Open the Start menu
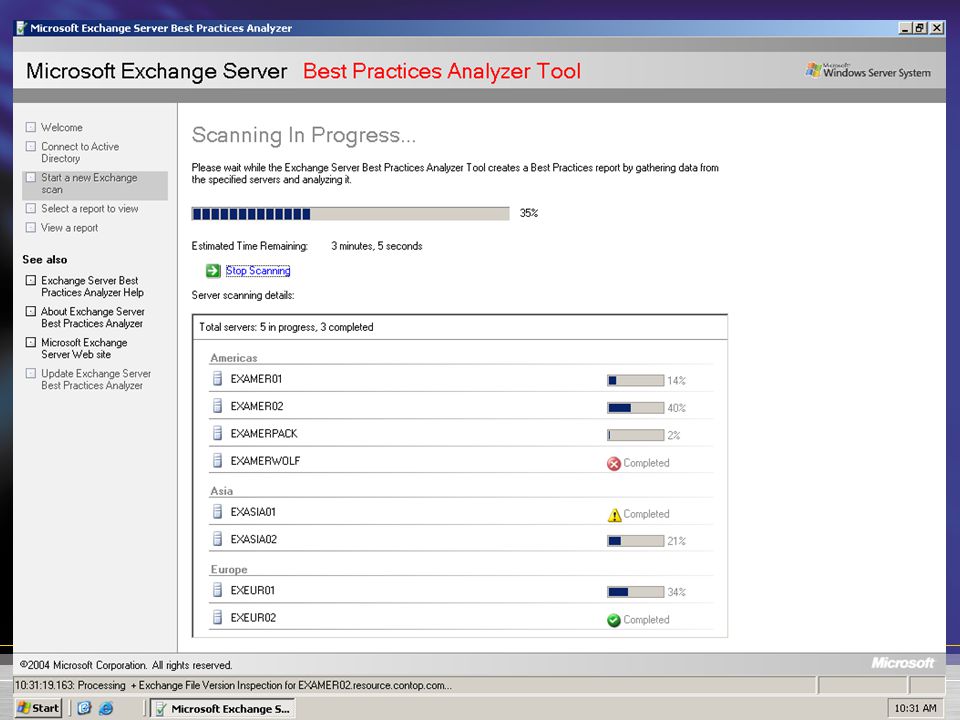960x720 pixels. pyautogui.click(x=38, y=708)
